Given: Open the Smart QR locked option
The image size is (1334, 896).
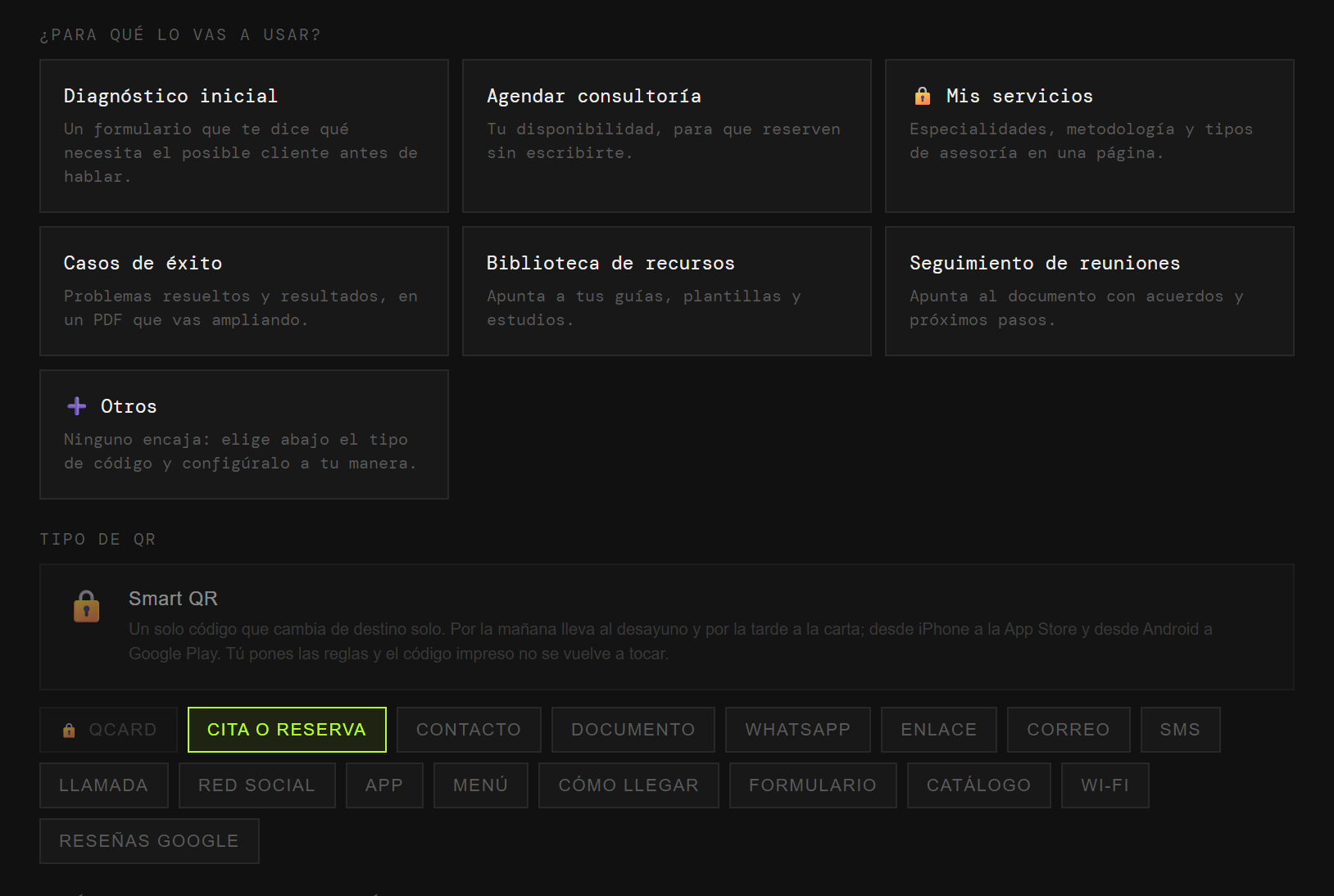Looking at the screenshot, I should 667,627.
